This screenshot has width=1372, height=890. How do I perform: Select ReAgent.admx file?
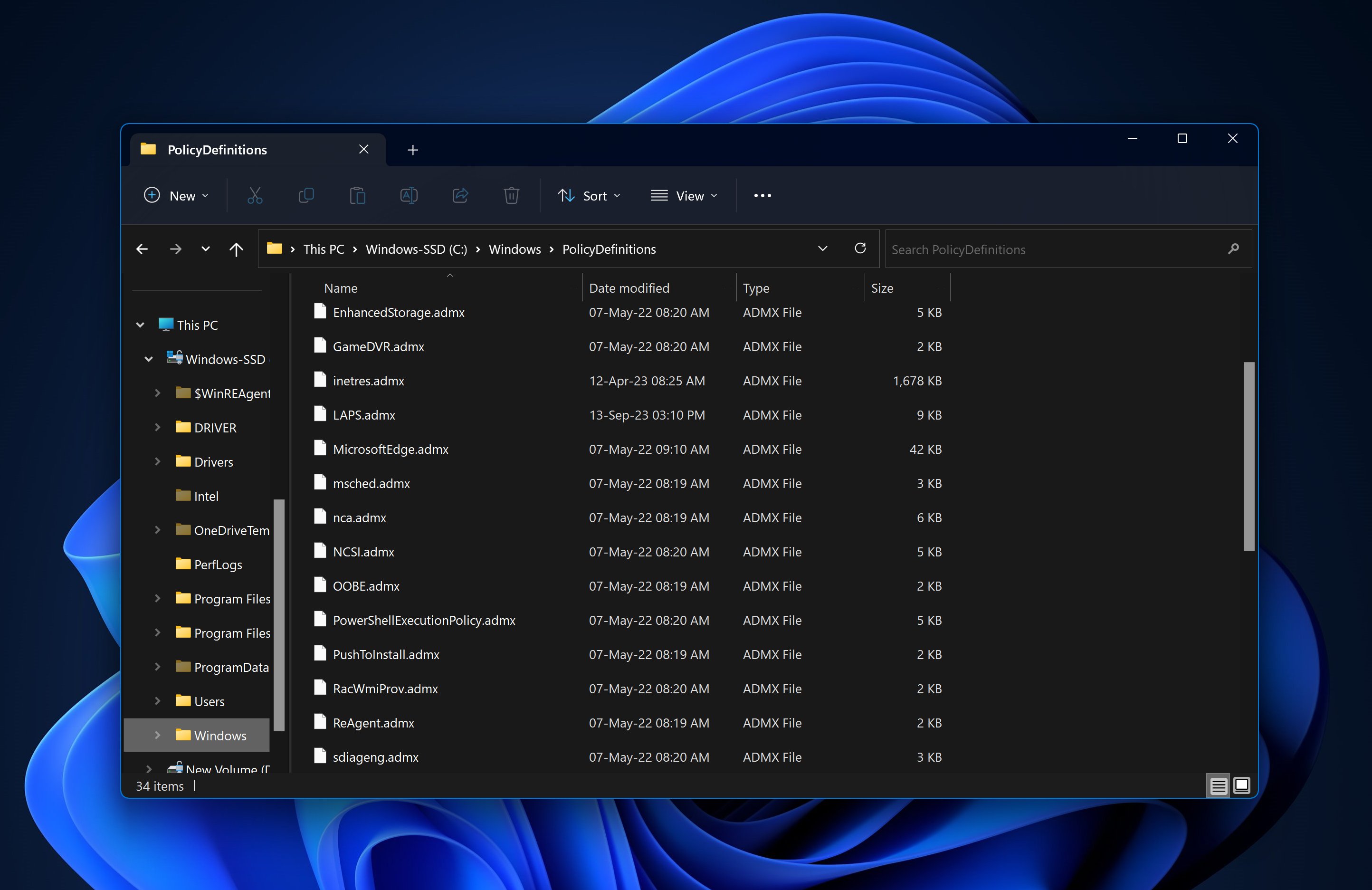pos(629,722)
